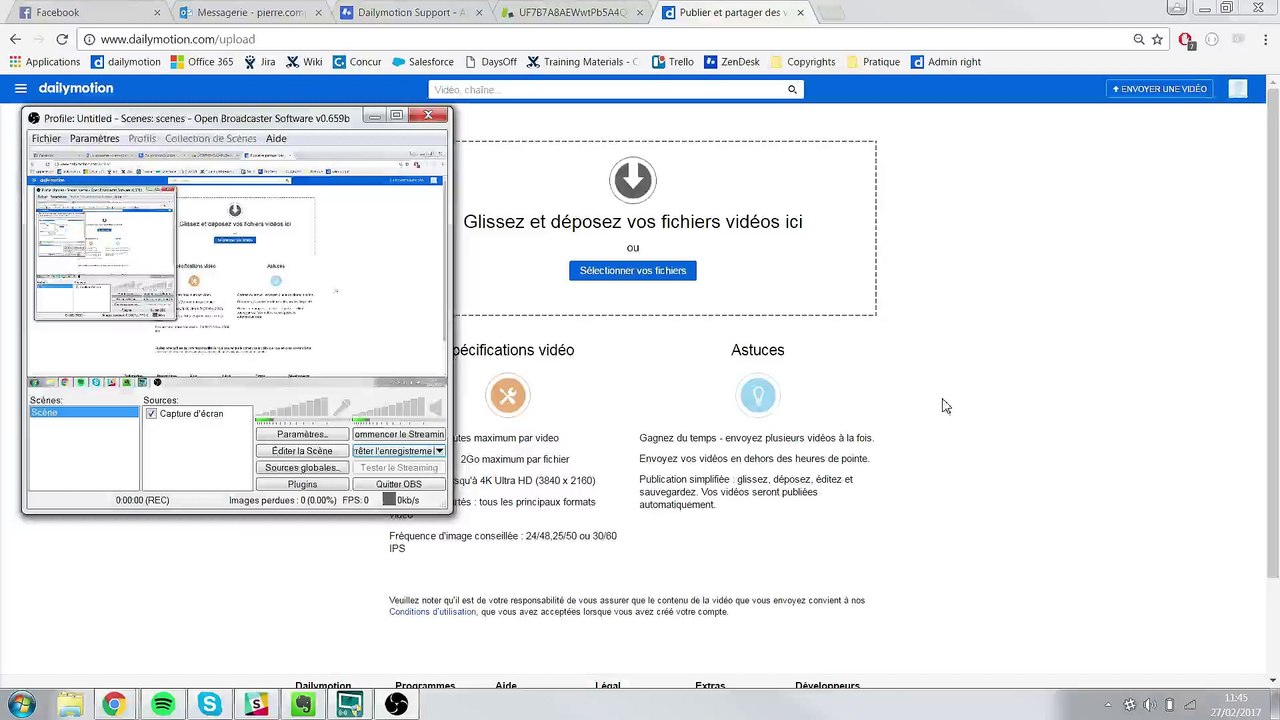Image resolution: width=1280 pixels, height=720 pixels.
Task: Open the Aide menu in OBS
Action: tap(276, 139)
